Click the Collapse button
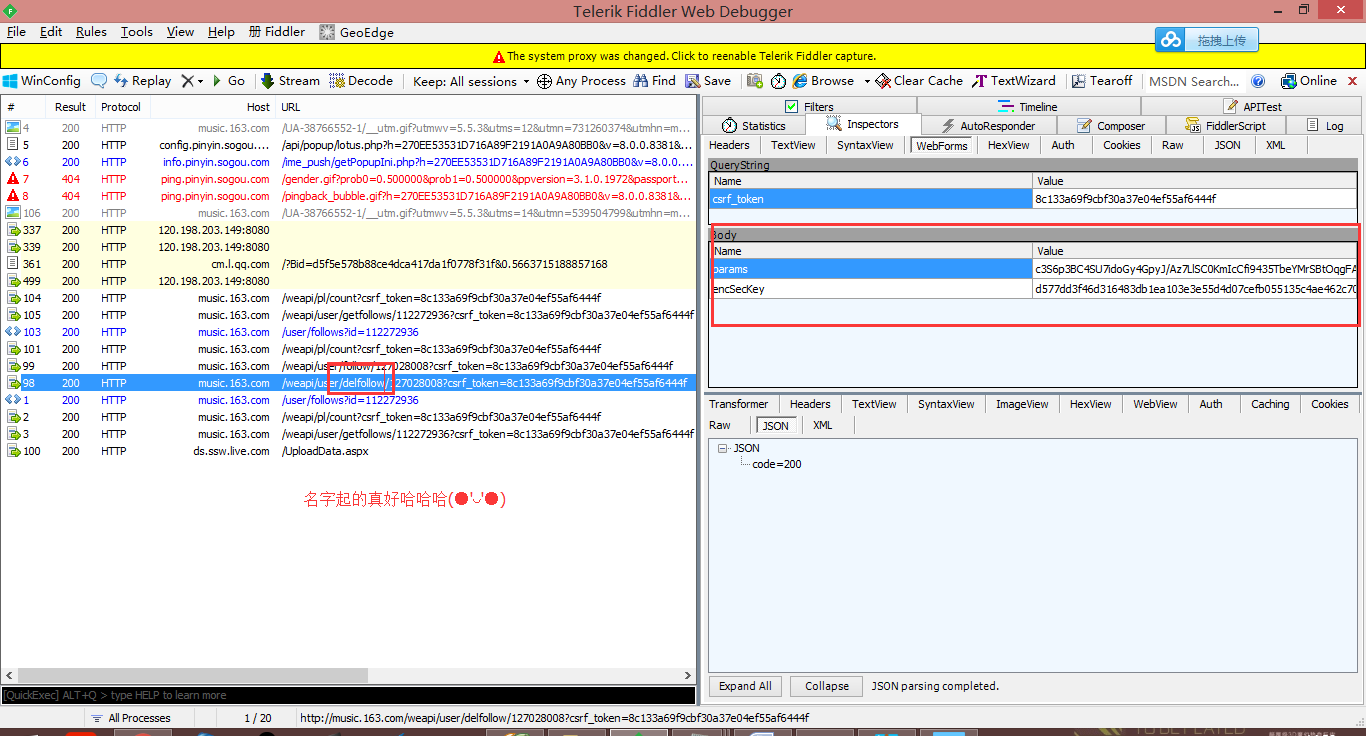The height and width of the screenshot is (736, 1366). click(x=827, y=686)
